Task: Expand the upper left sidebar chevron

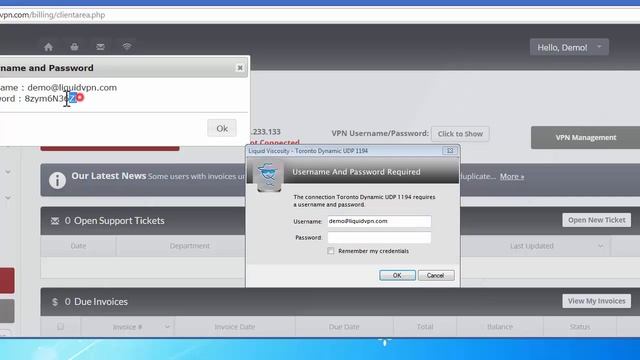Action: (8, 172)
